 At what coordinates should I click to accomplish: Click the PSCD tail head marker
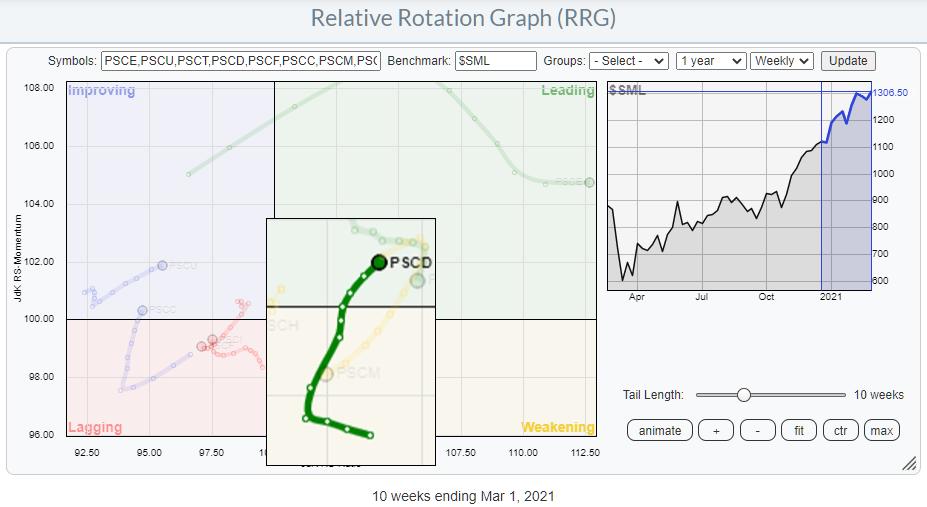pyautogui.click(x=379, y=262)
